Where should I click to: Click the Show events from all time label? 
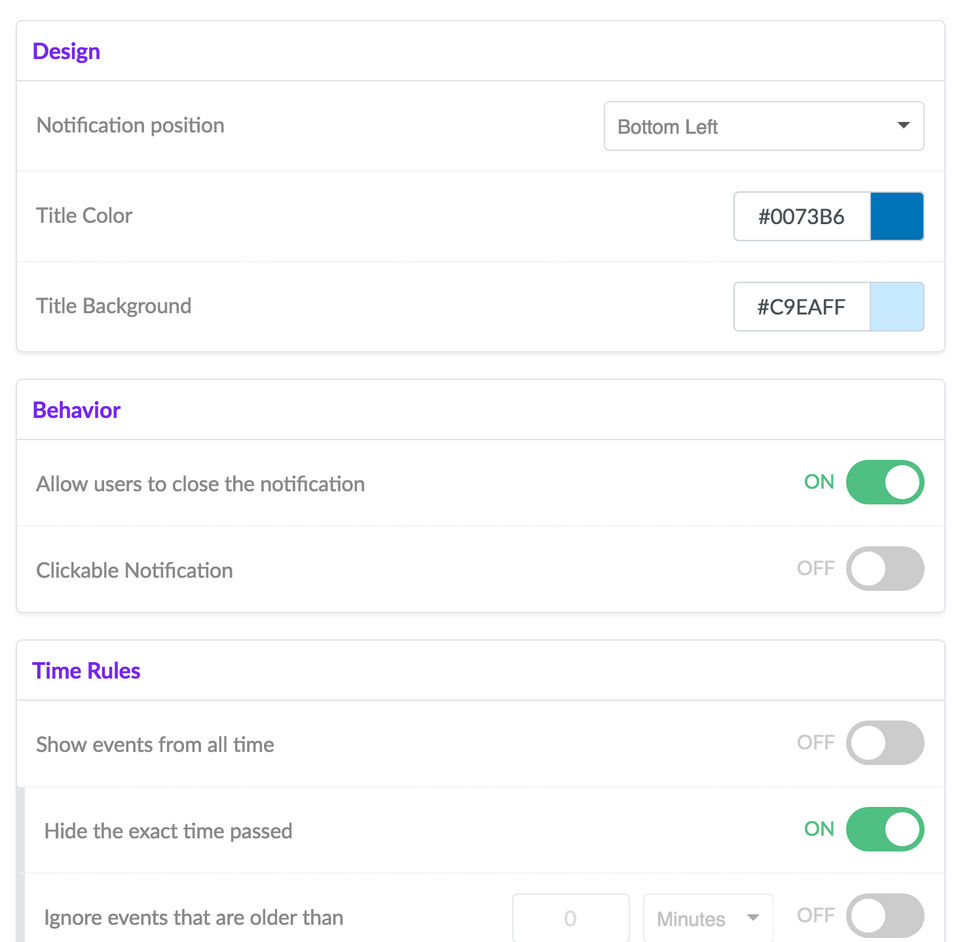[x=155, y=744]
